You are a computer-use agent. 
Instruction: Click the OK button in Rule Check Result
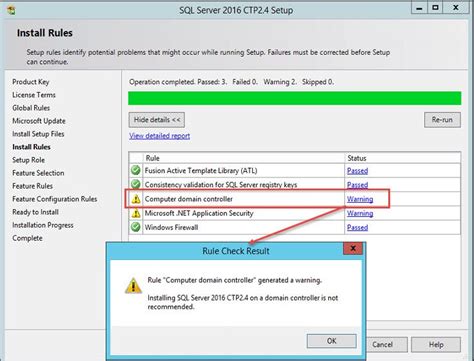coord(331,341)
